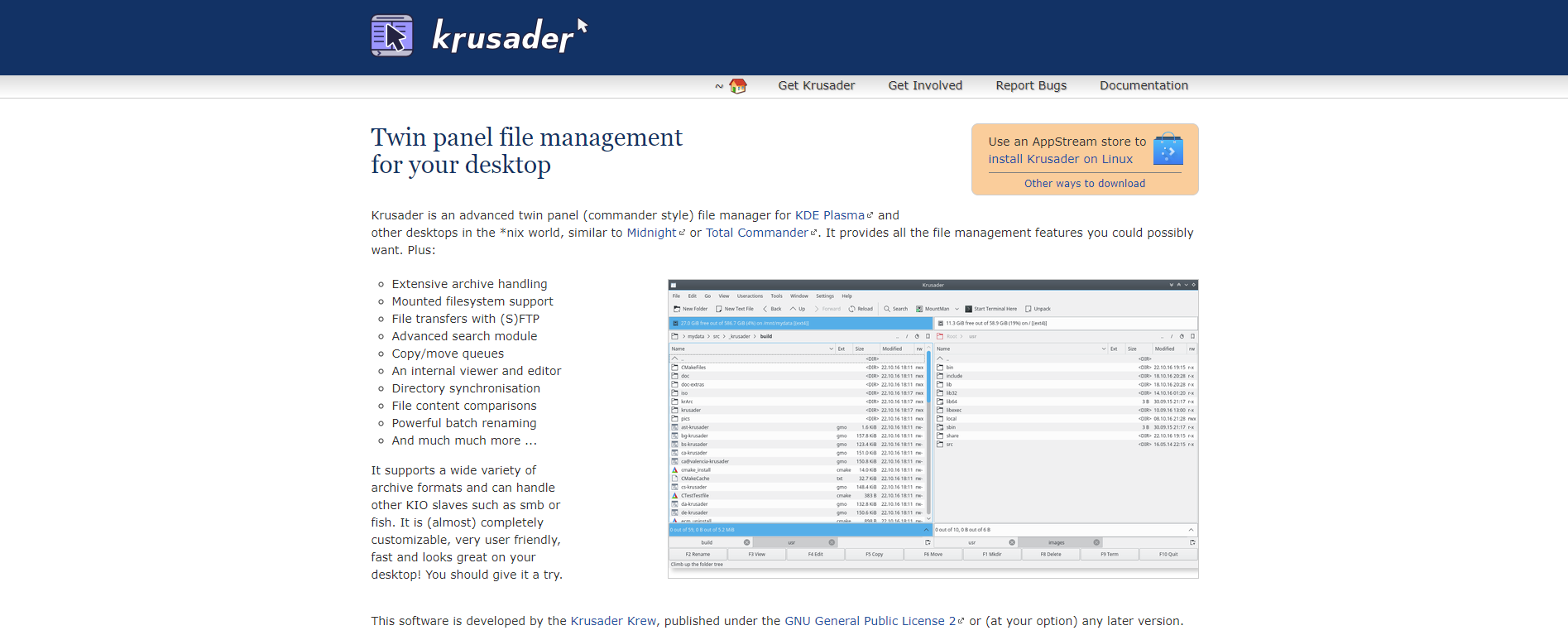Follow the 'Other ways to download' link
1568x640 pixels.
[x=1085, y=184]
